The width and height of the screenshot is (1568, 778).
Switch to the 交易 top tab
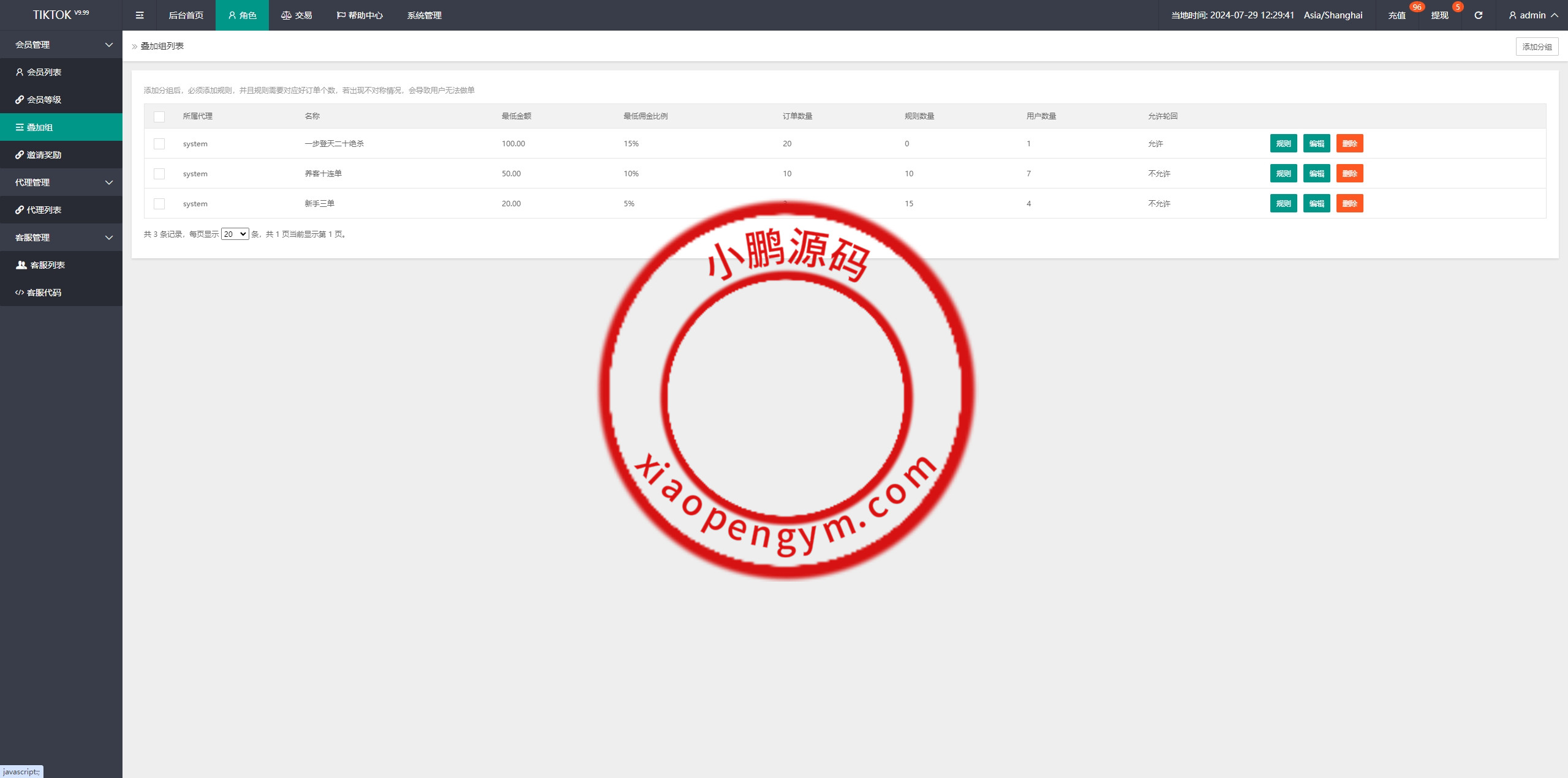[x=296, y=15]
